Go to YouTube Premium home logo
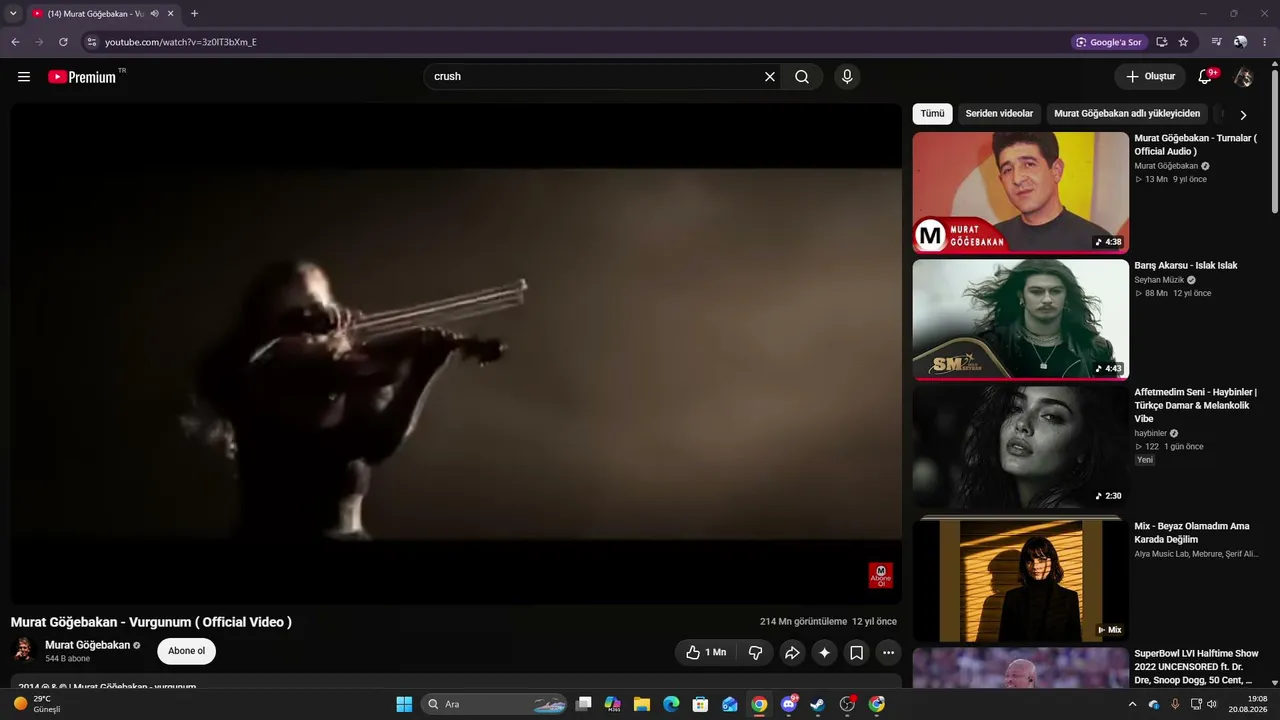1280x720 pixels. [x=82, y=77]
